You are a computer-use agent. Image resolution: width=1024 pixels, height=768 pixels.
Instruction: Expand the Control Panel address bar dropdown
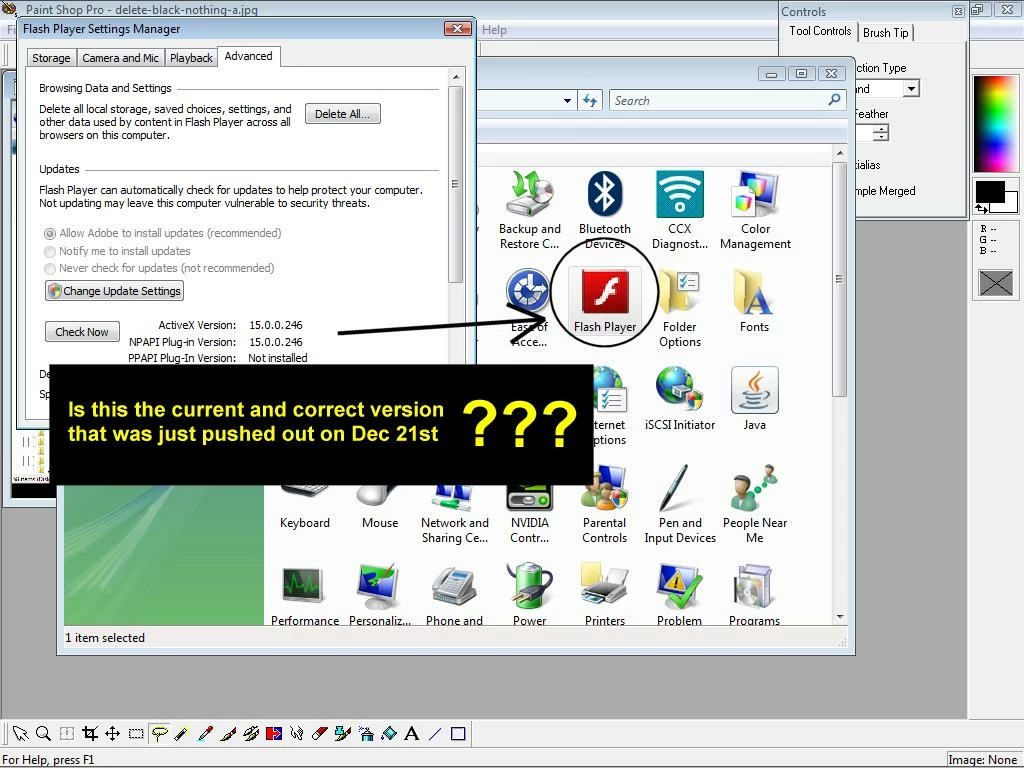click(568, 101)
